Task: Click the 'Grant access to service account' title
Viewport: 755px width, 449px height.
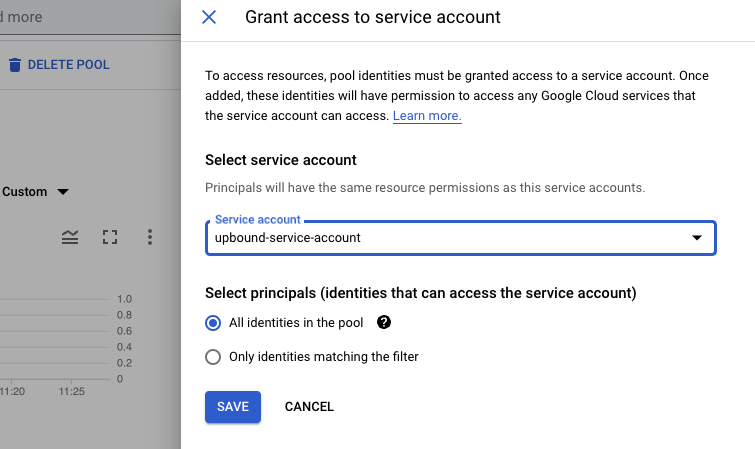Action: (373, 17)
